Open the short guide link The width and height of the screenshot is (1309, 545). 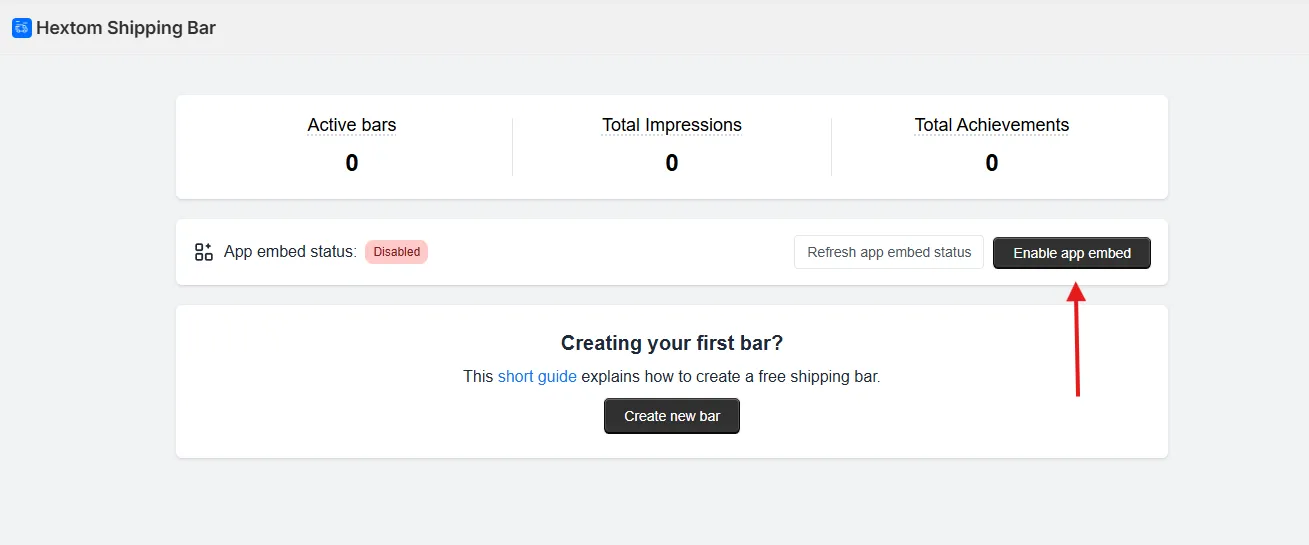coord(537,377)
